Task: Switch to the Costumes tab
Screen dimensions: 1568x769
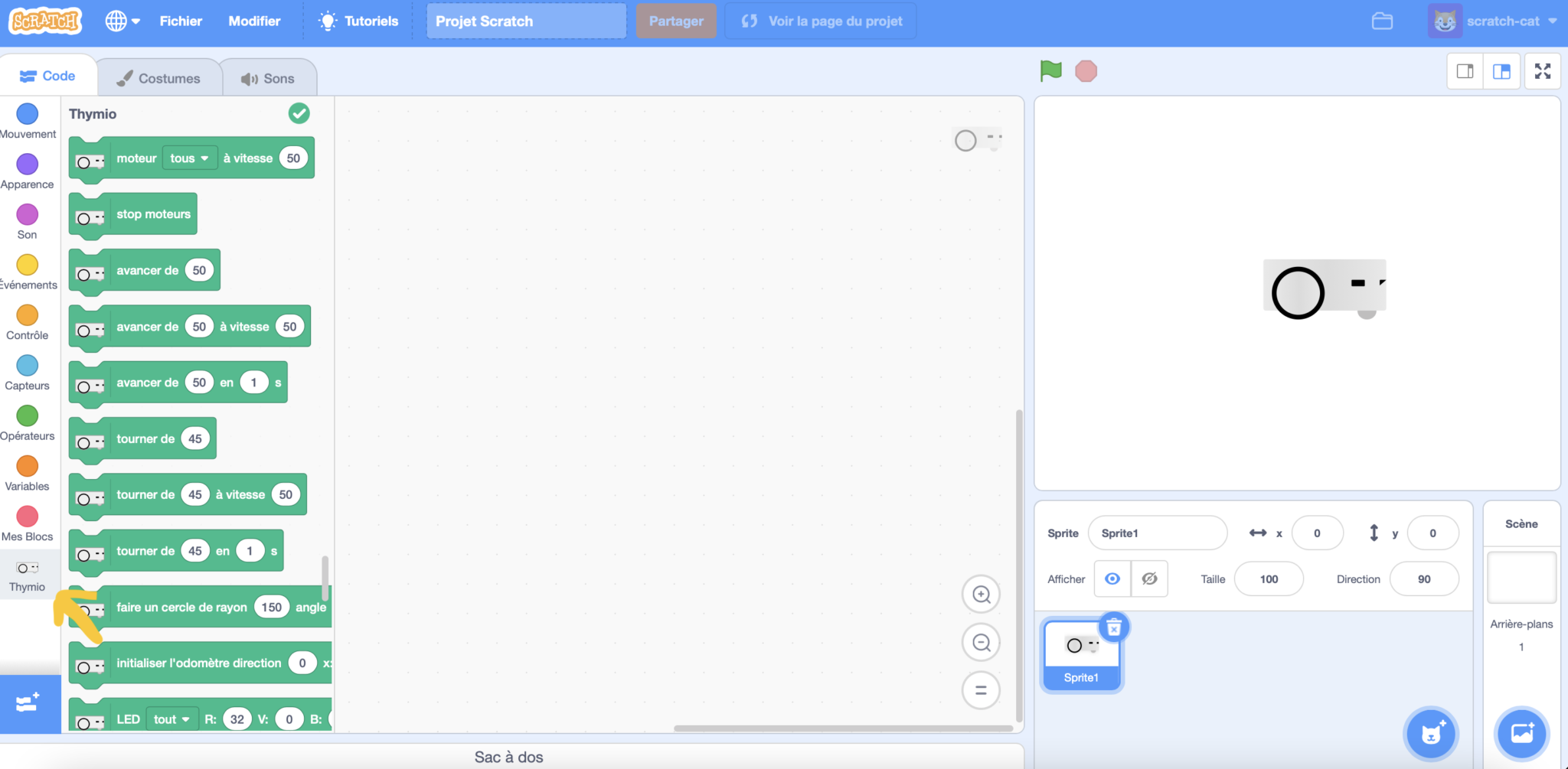Action: click(x=159, y=76)
